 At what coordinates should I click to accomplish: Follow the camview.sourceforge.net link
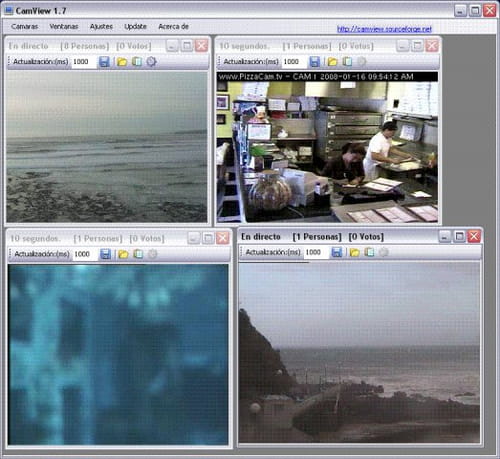(384, 29)
